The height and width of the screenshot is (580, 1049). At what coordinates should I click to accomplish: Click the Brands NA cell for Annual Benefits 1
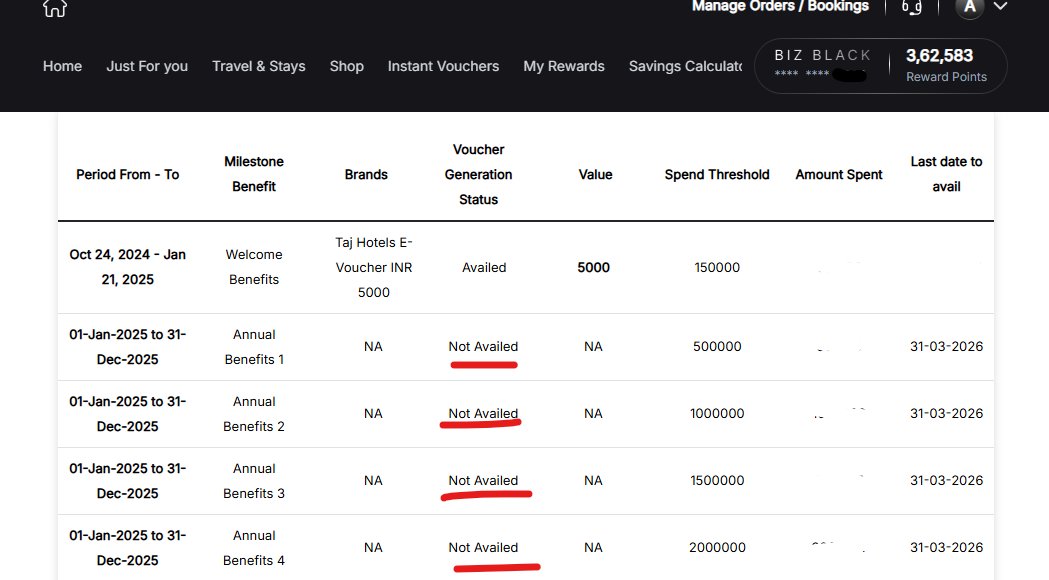click(373, 347)
